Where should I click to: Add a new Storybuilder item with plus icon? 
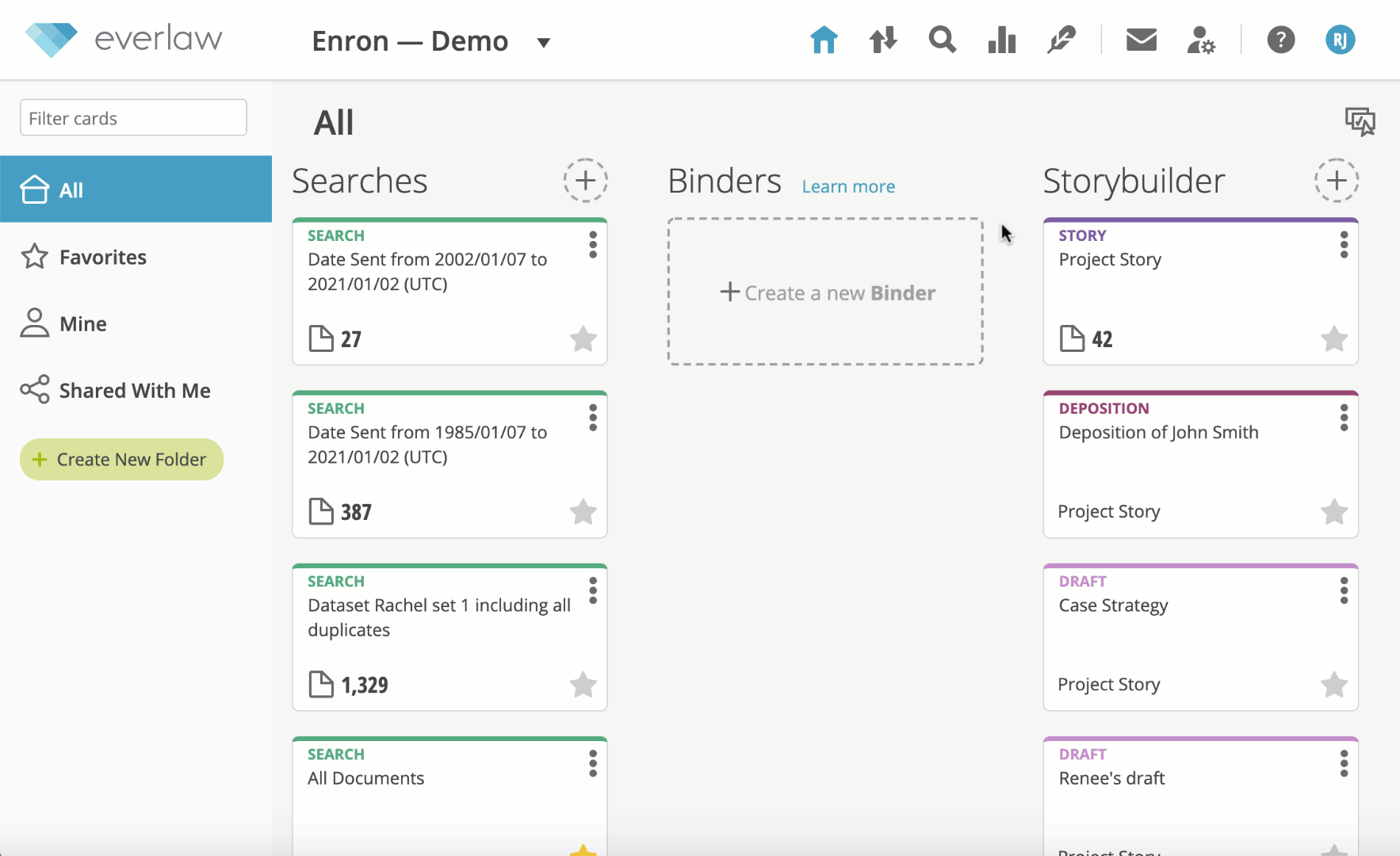point(1337,181)
